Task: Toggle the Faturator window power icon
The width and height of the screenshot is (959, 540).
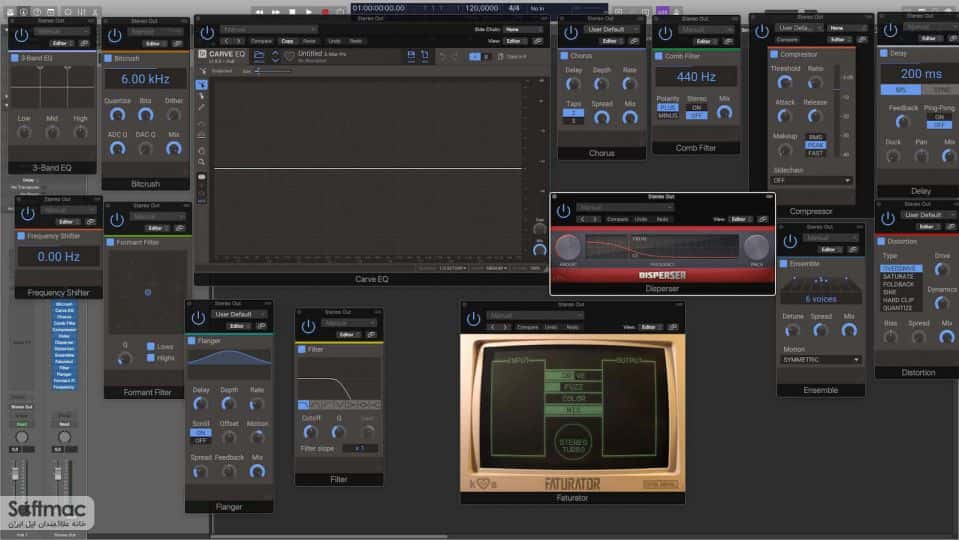Action: pos(473,319)
